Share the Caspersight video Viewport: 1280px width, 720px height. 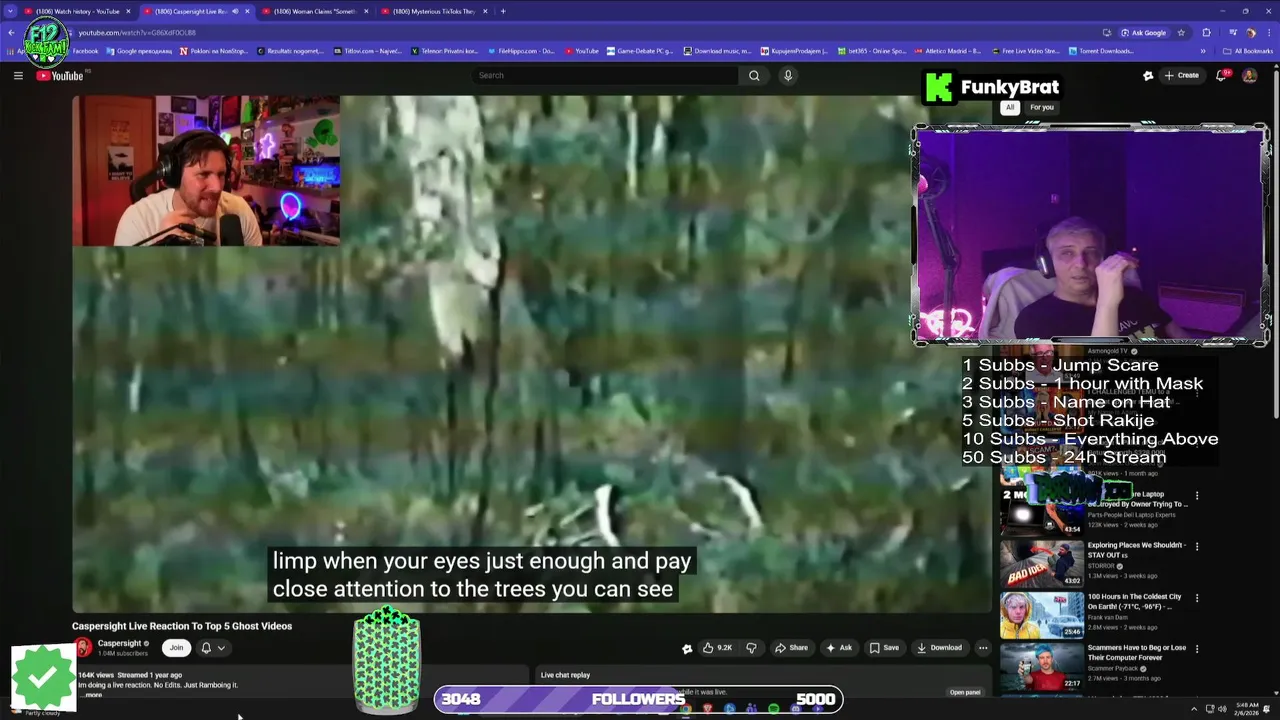[x=791, y=648]
